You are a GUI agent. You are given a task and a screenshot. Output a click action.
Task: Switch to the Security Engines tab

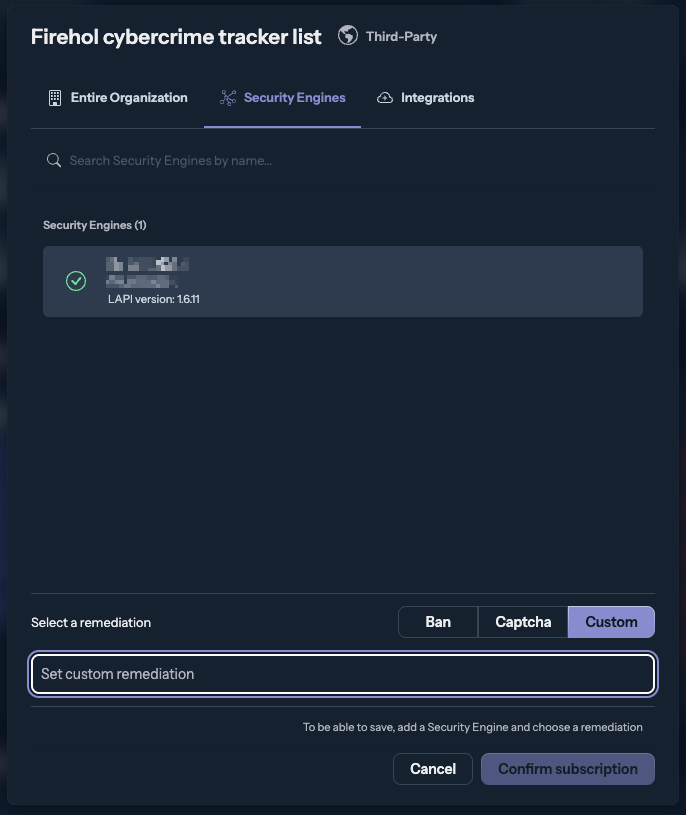coord(294,98)
